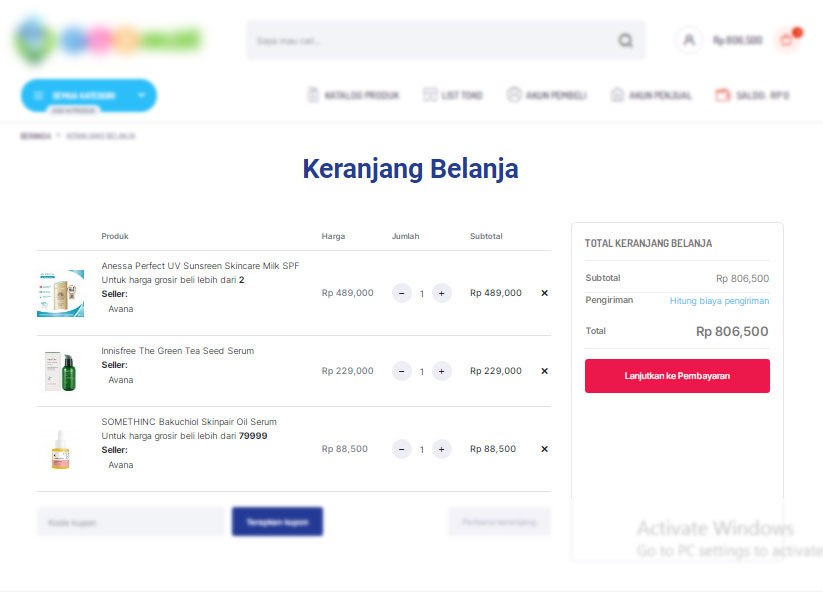Decrease quantity of SOMETHINC Bakuchiol serum
The height and width of the screenshot is (592, 823).
click(402, 449)
